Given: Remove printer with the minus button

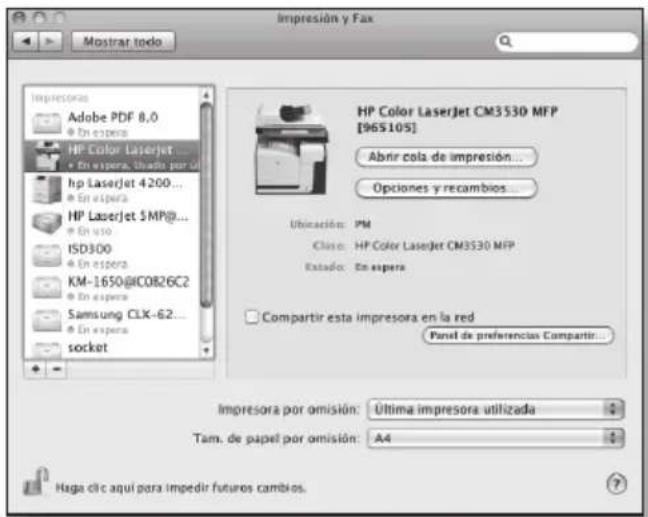Looking at the screenshot, I should (57, 369).
